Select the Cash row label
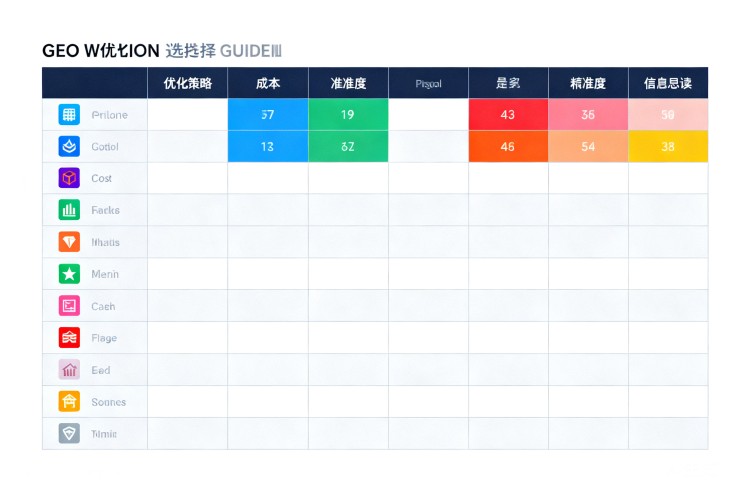This screenshot has height=500, width=750. point(103,306)
